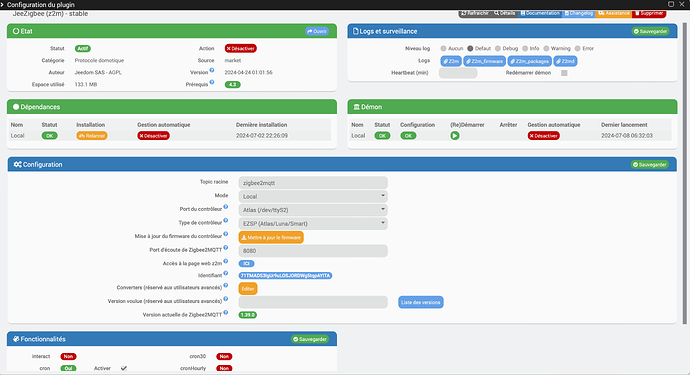Click help icon for Mise à jour du firmware
The width and height of the screenshot is (690, 375).
pyautogui.click(x=226, y=234)
